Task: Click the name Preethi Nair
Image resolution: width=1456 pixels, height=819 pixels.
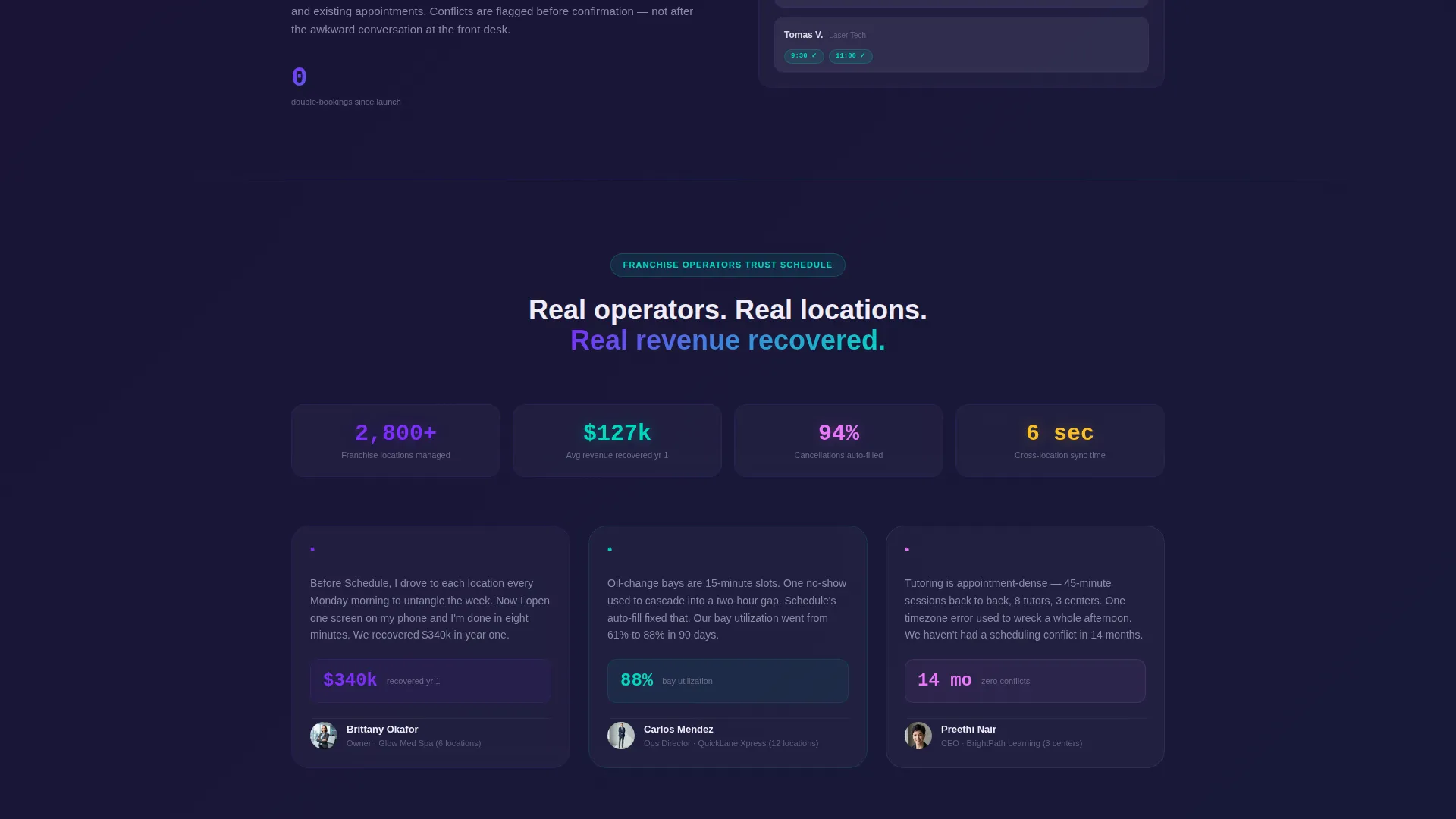Action: pyautogui.click(x=968, y=730)
